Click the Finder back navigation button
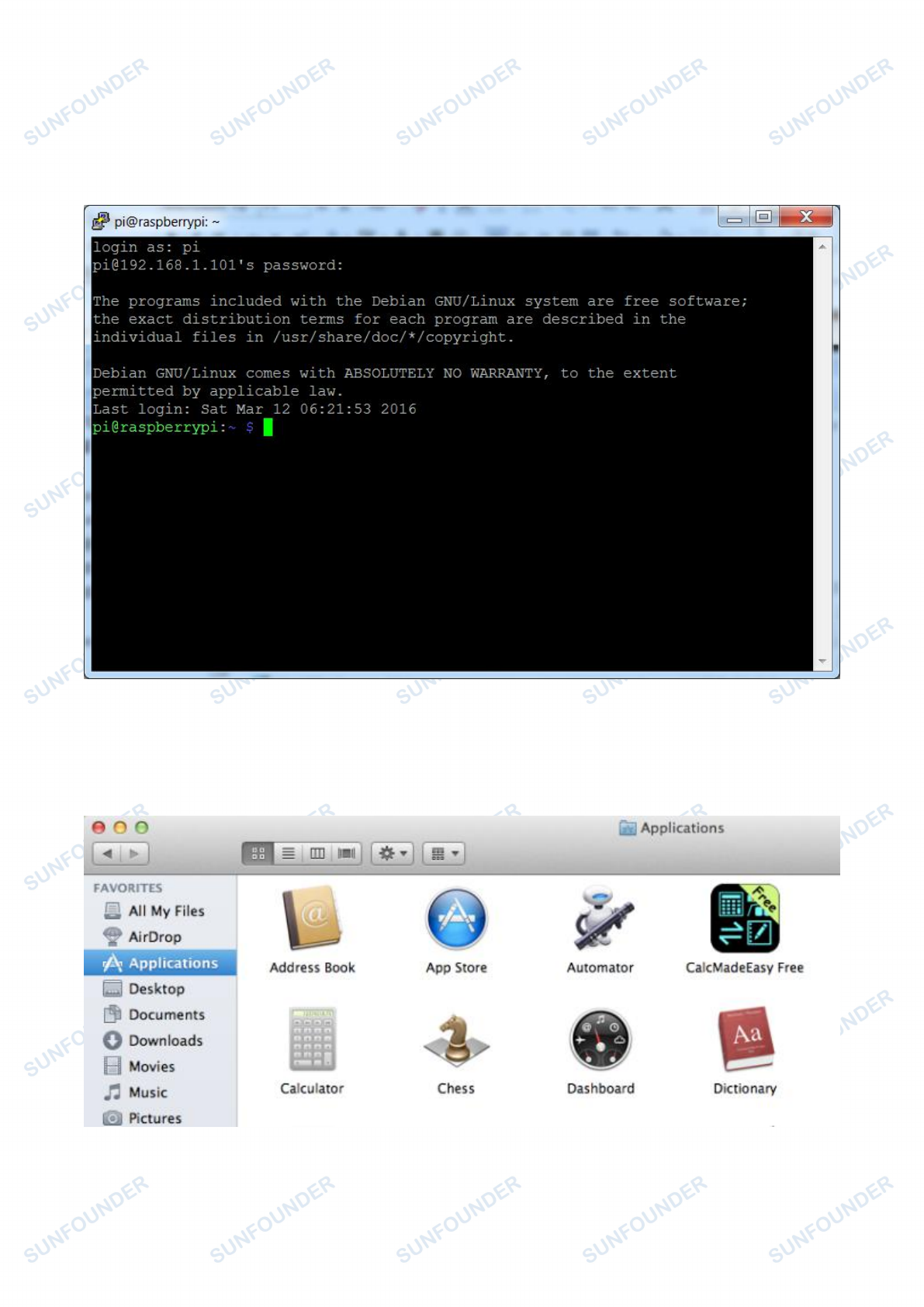The height and width of the screenshot is (1307, 924). (107, 854)
